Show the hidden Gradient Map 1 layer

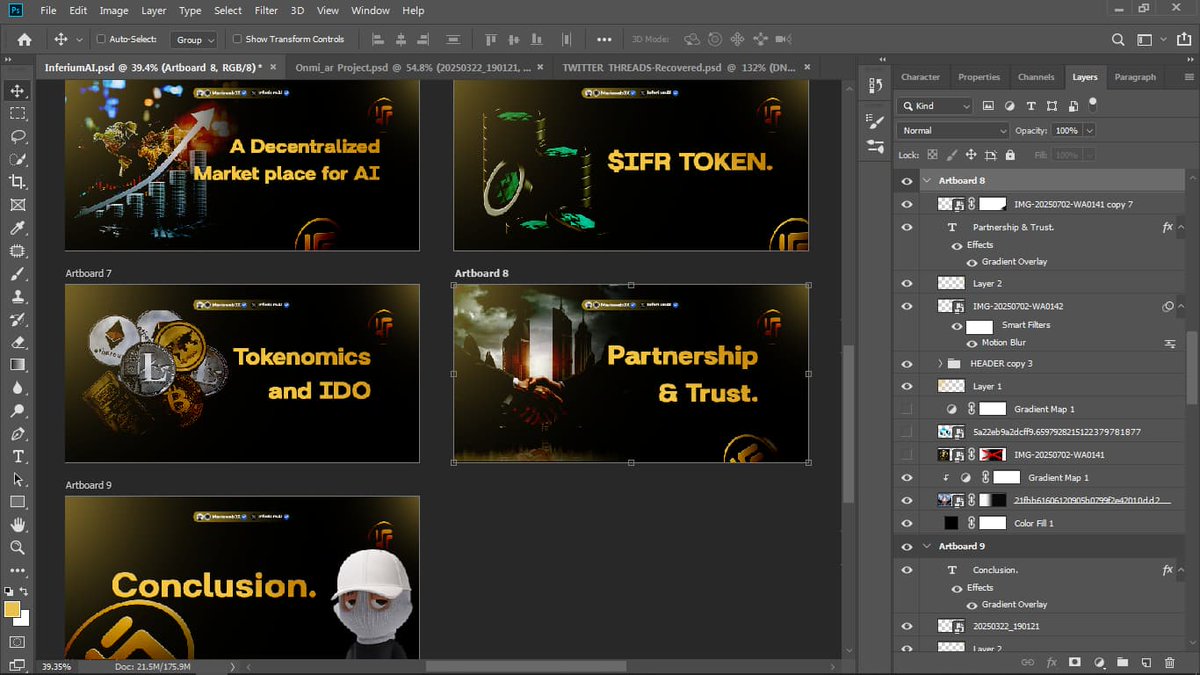pyautogui.click(x=907, y=408)
